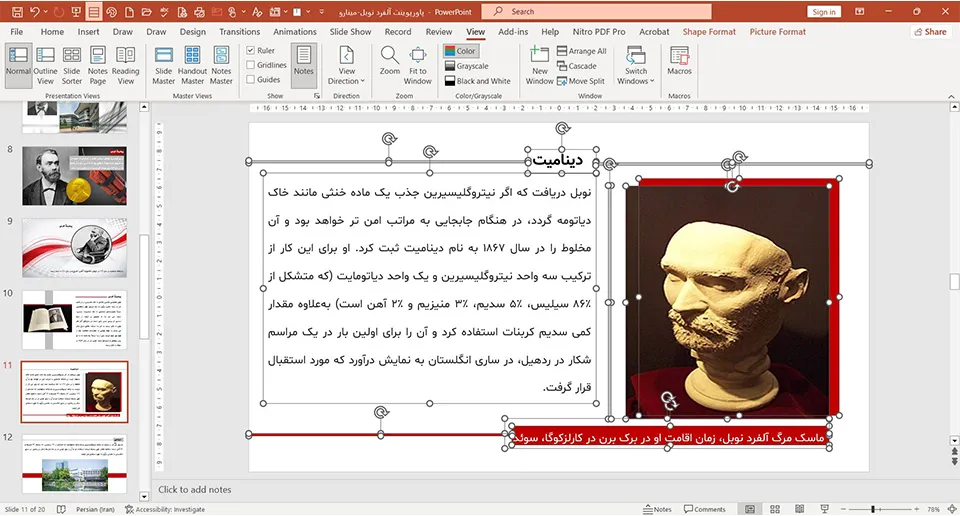Open Notes Master view
Image resolution: width=960 pixels, height=516 pixels.
click(x=221, y=65)
